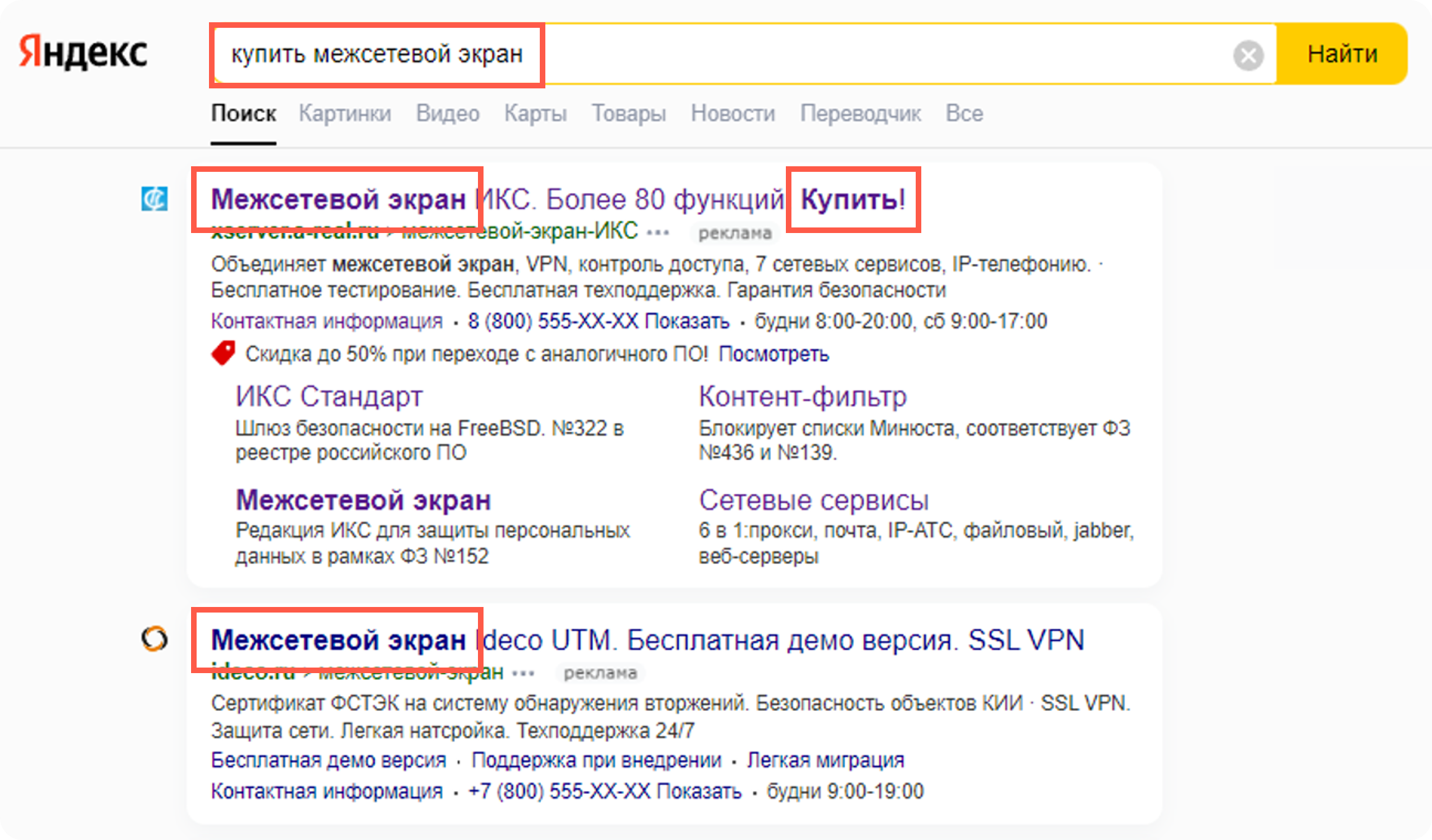This screenshot has width=1432, height=840.
Task: Open the Новости tab
Action: click(x=733, y=114)
